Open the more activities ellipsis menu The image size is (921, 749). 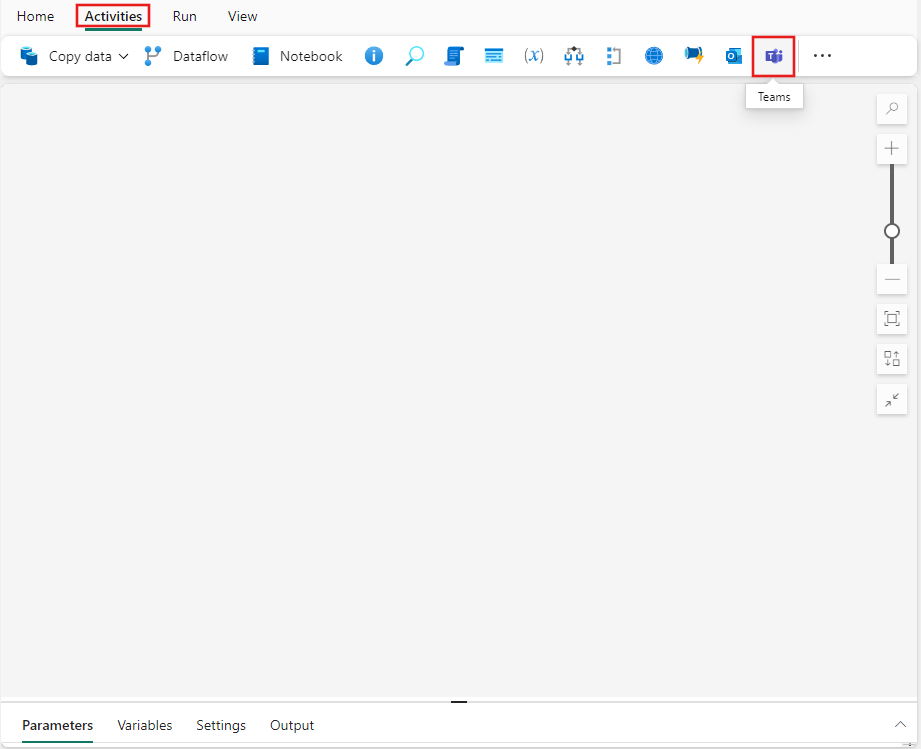[x=822, y=56]
